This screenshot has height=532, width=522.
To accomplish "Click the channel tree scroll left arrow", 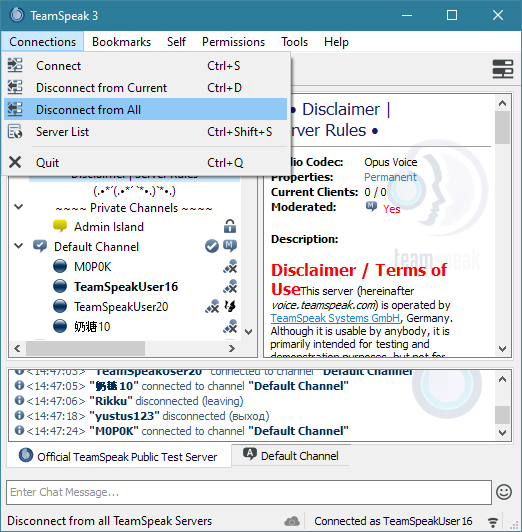I will [18, 348].
